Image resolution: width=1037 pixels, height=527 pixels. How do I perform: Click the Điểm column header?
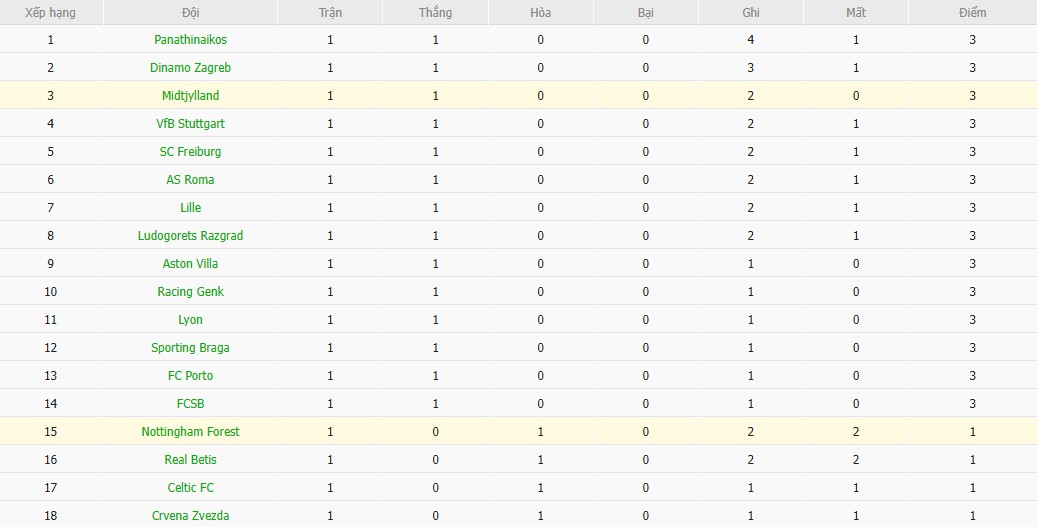[x=971, y=13]
